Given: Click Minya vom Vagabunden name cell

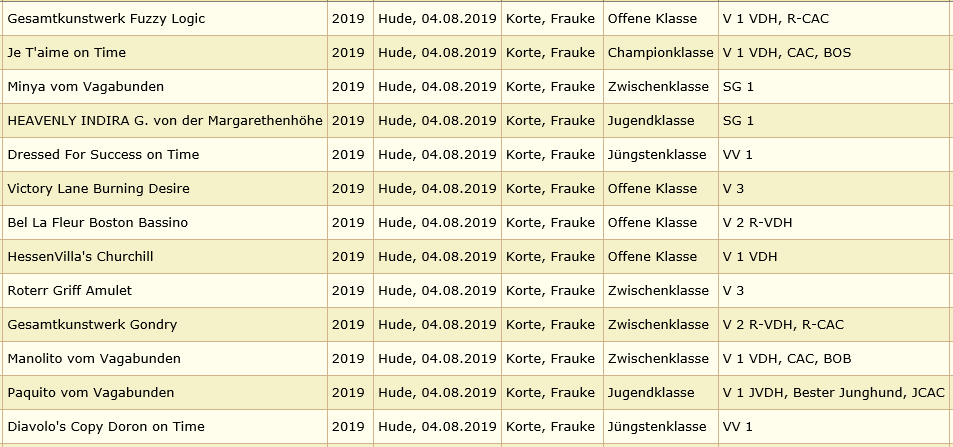Looking at the screenshot, I should click(x=86, y=87).
